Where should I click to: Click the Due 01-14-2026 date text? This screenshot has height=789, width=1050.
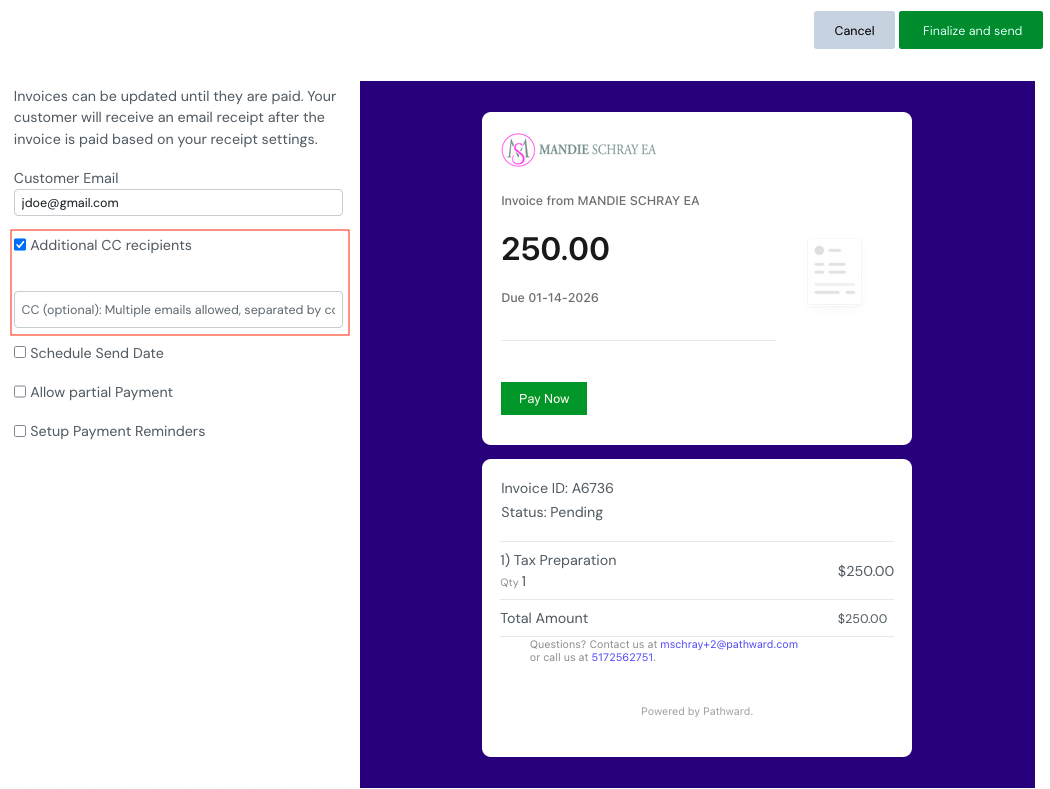tap(549, 298)
